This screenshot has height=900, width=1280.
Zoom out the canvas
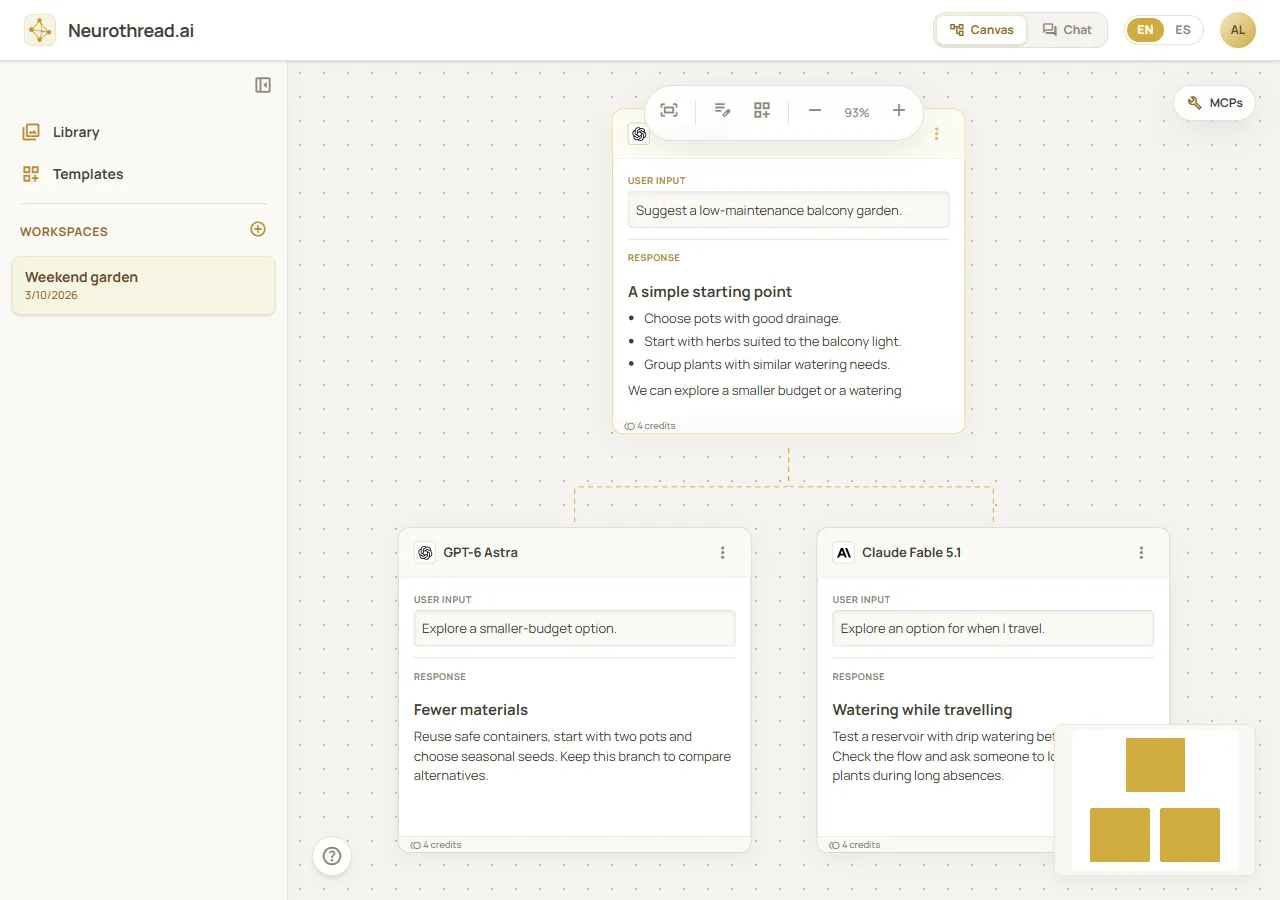(x=815, y=111)
